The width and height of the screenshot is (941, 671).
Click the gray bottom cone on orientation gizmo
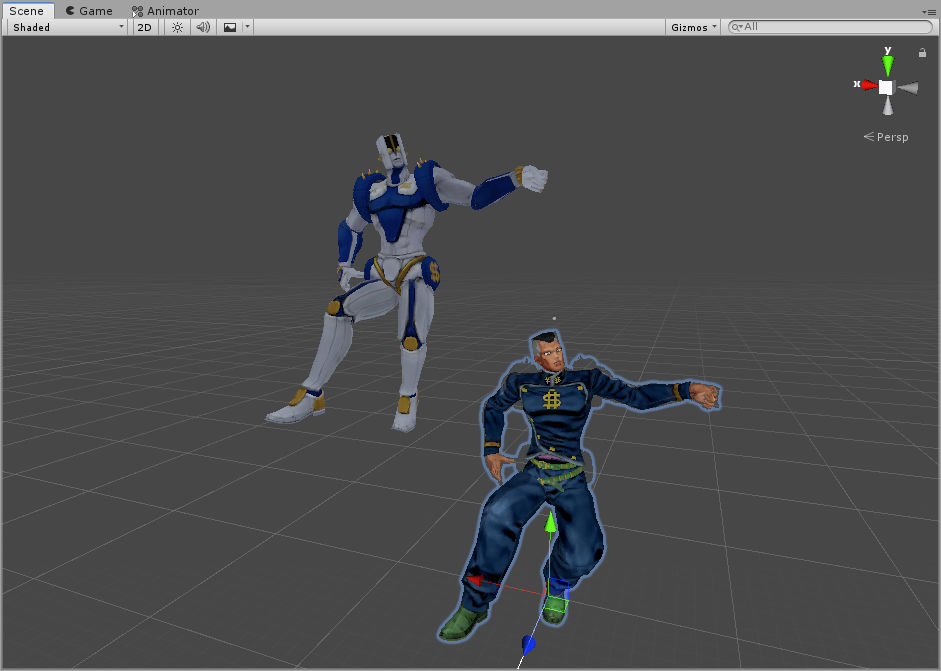888,106
